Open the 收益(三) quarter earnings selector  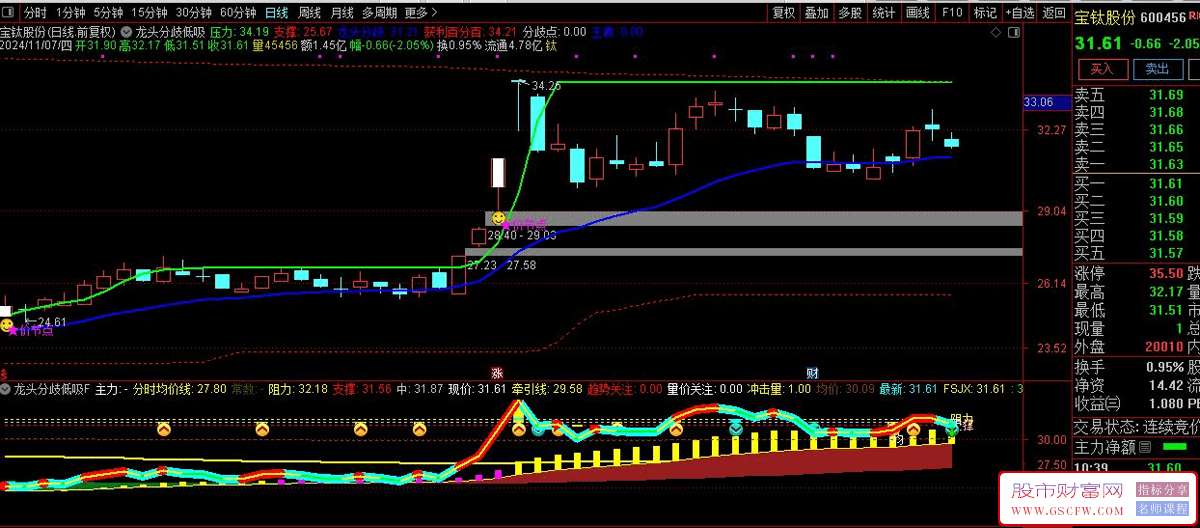pyautogui.click(x=1099, y=403)
